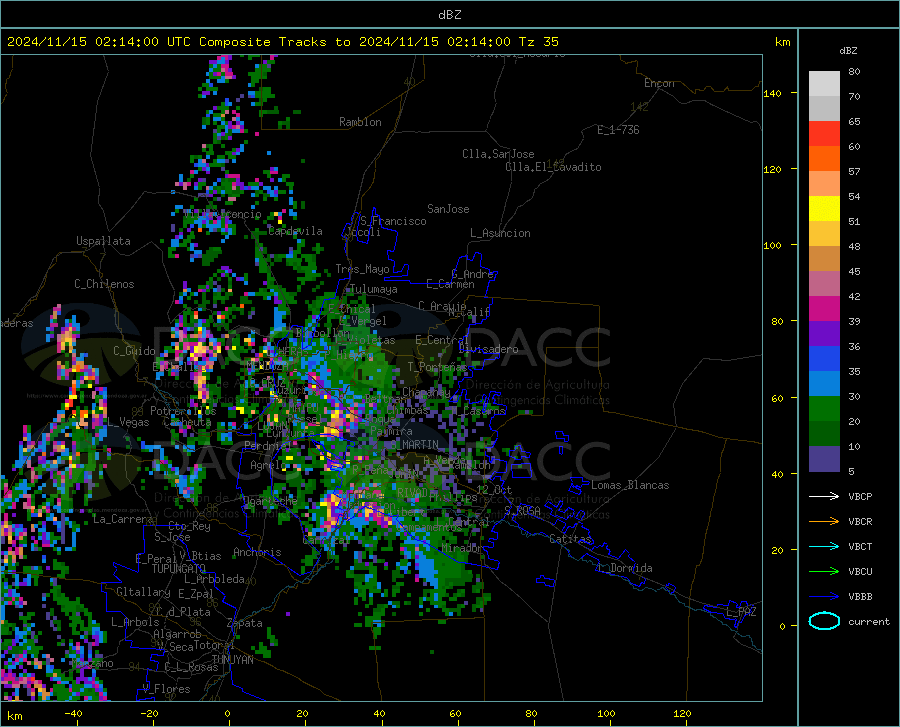This screenshot has width=900, height=727.
Task: Click the L_Vegas map label
Action: tap(128, 422)
